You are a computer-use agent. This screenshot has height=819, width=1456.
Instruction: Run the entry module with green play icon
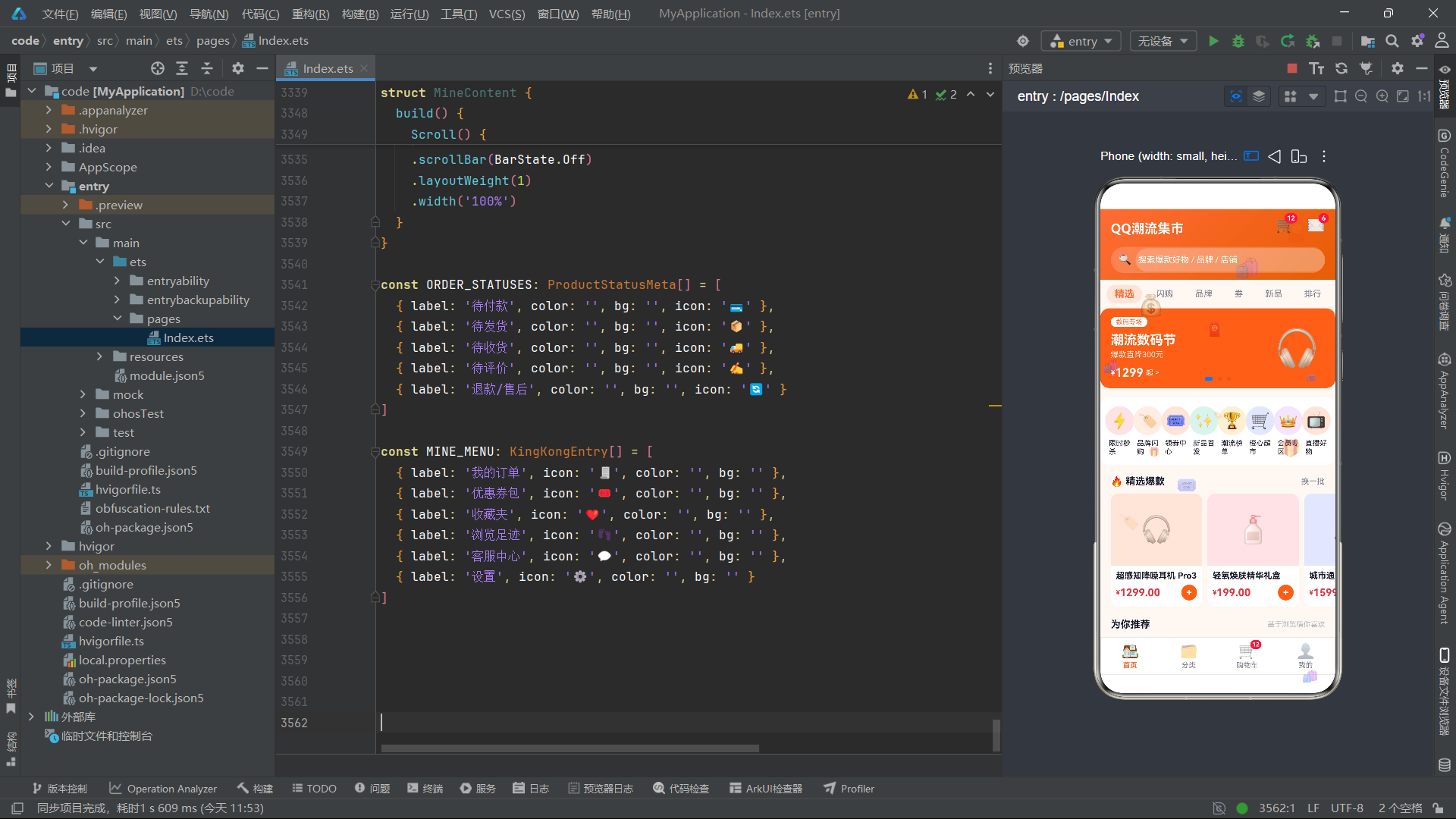[1213, 41]
